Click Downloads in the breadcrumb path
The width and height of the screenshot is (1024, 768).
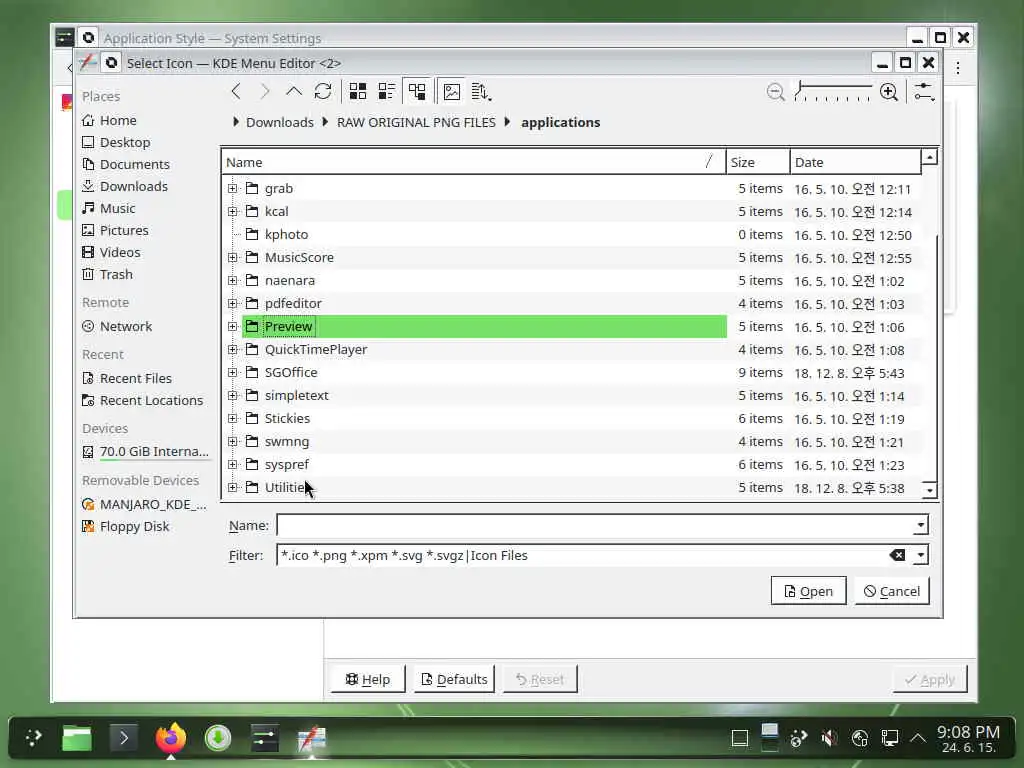(280, 123)
